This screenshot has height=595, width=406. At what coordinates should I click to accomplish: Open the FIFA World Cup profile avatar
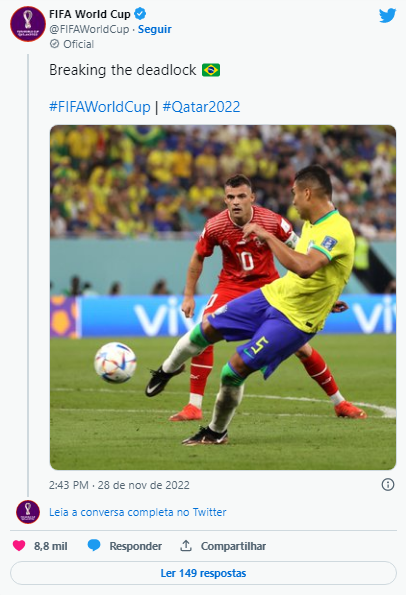point(28,24)
